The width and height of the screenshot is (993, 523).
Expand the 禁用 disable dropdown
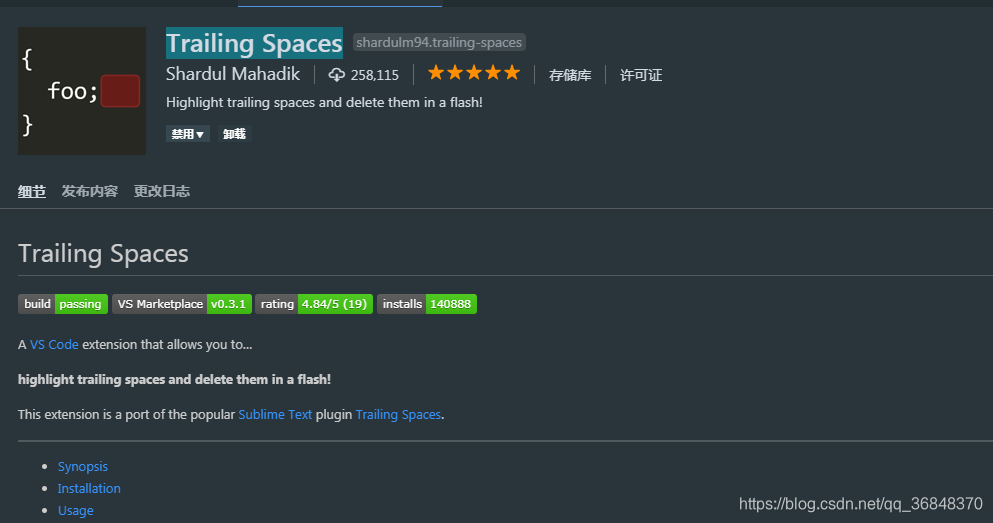pos(187,134)
